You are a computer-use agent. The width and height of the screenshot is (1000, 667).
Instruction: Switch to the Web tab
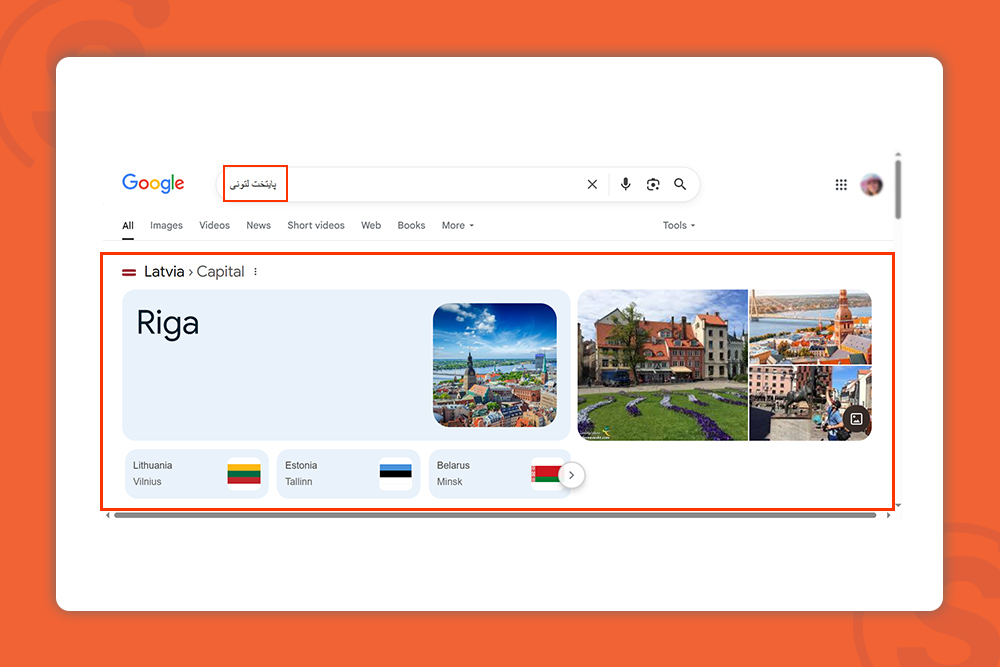tap(371, 226)
